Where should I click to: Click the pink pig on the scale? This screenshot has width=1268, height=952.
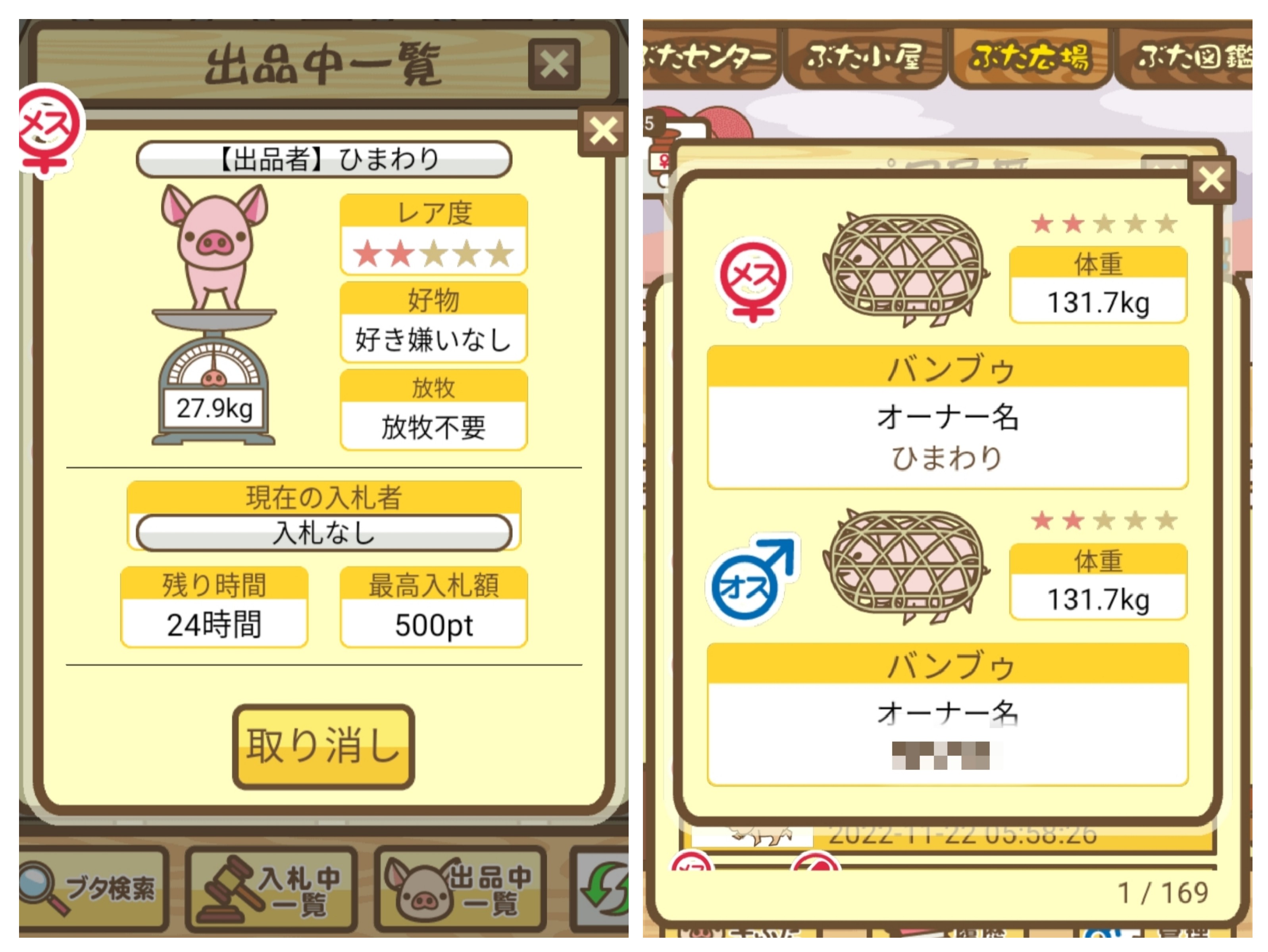tap(214, 246)
